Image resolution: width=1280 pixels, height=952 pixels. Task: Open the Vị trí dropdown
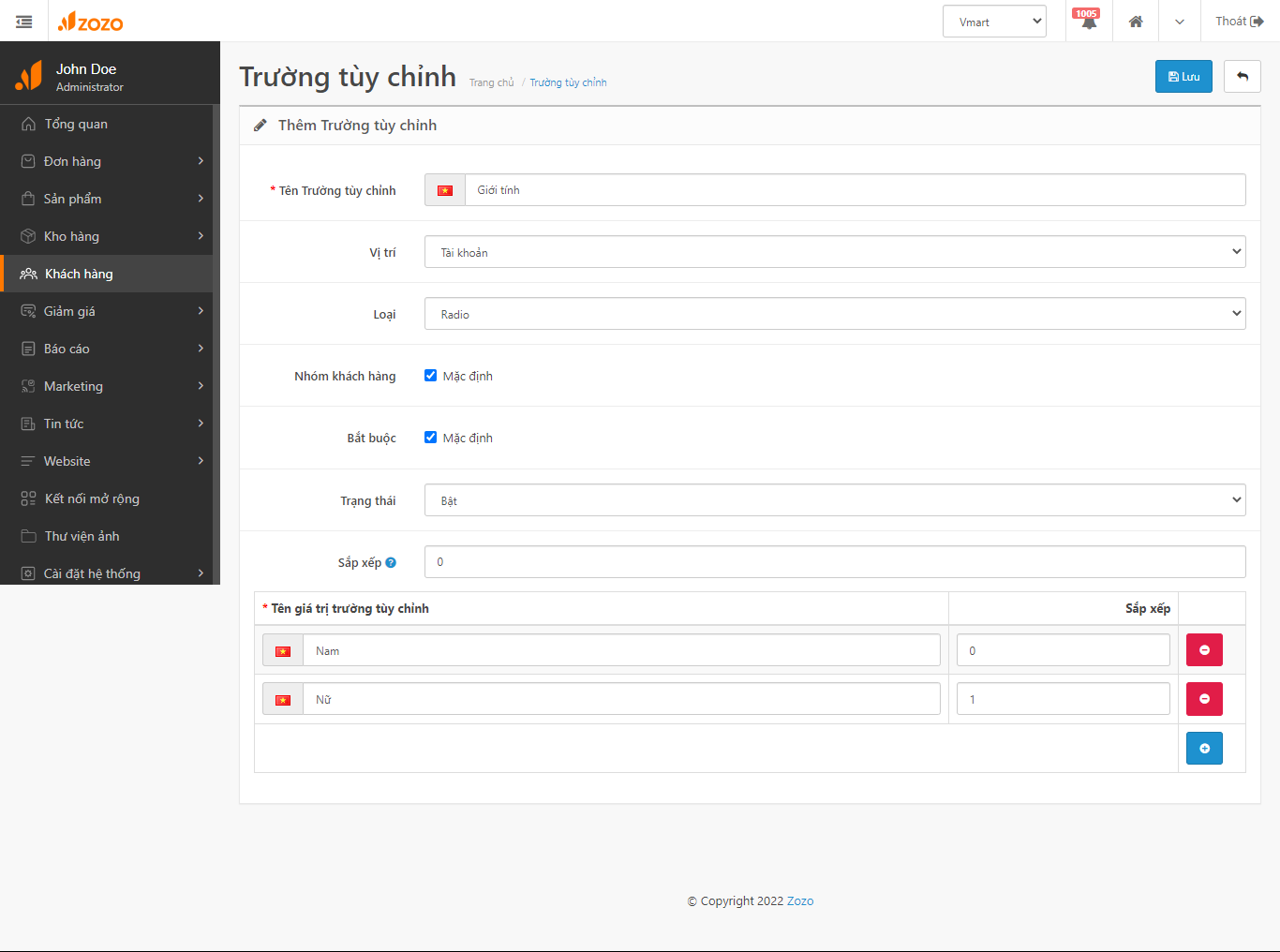[835, 251]
